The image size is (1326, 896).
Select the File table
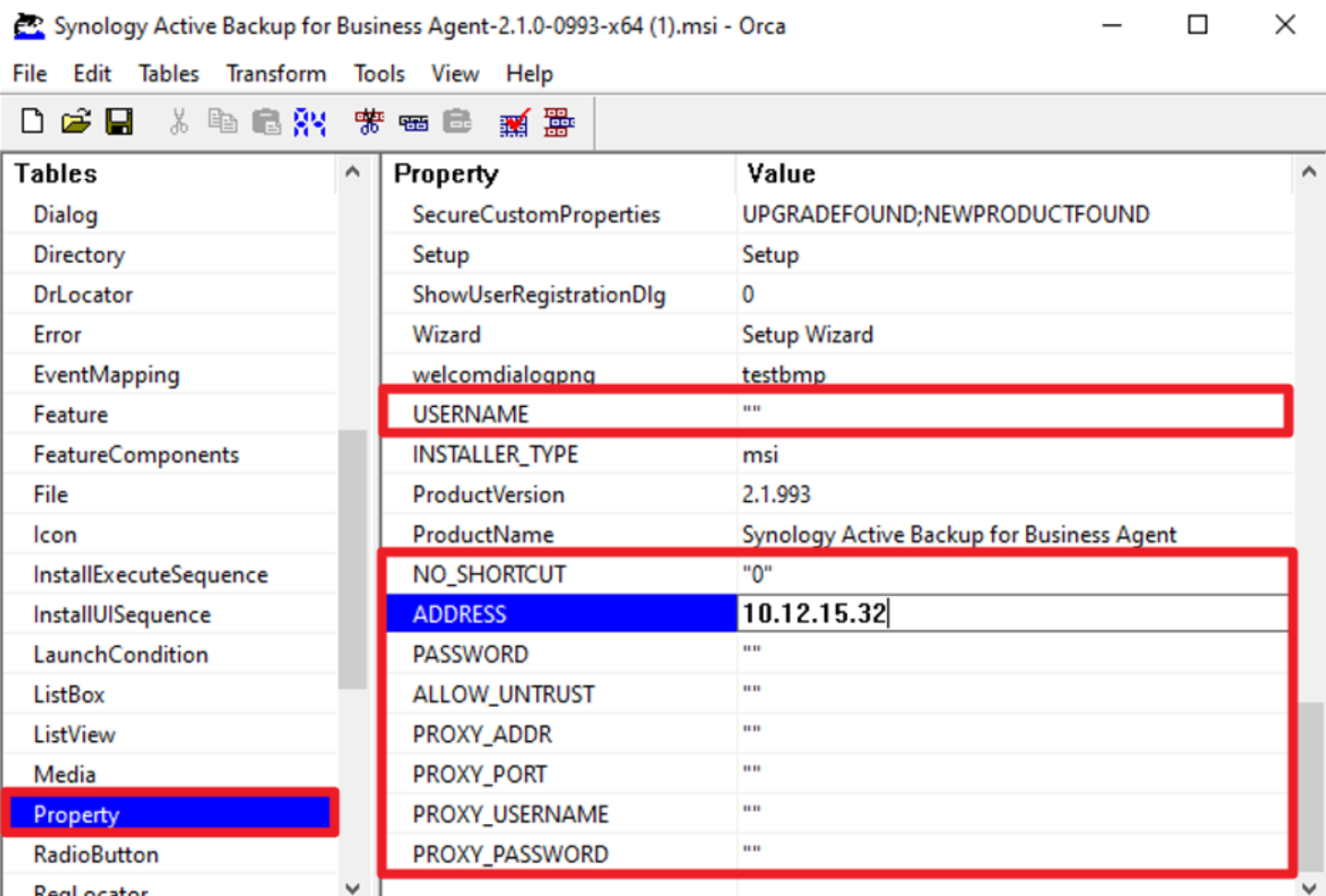51,495
